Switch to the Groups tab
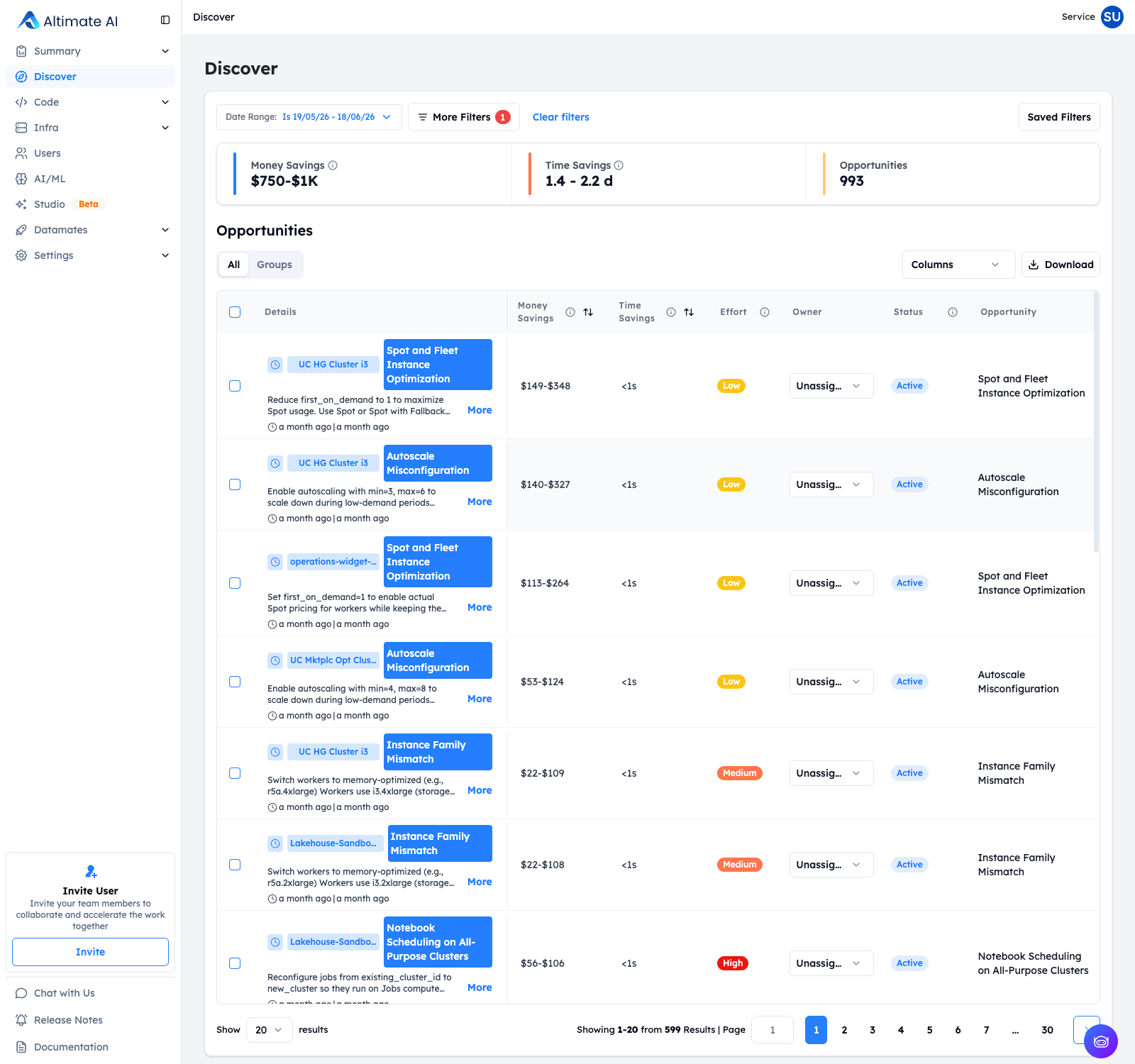The width and height of the screenshot is (1135, 1064). (275, 265)
